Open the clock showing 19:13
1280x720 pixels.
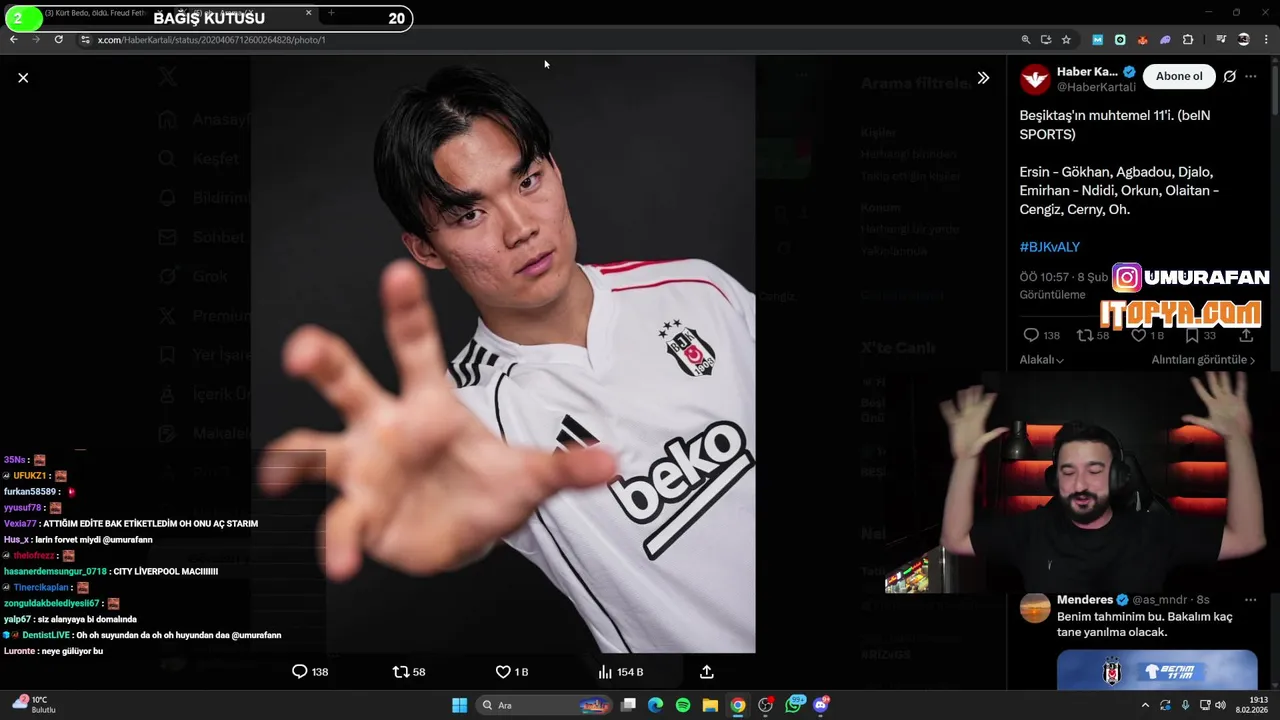[1251, 705]
